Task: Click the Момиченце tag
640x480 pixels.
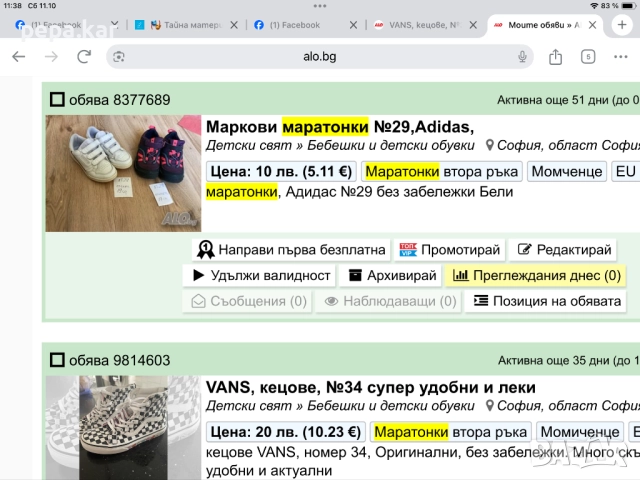Action: [x=580, y=432]
